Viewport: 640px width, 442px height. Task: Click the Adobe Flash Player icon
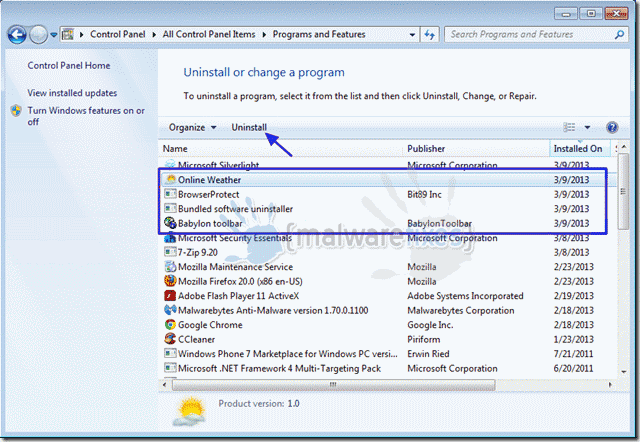click(170, 296)
